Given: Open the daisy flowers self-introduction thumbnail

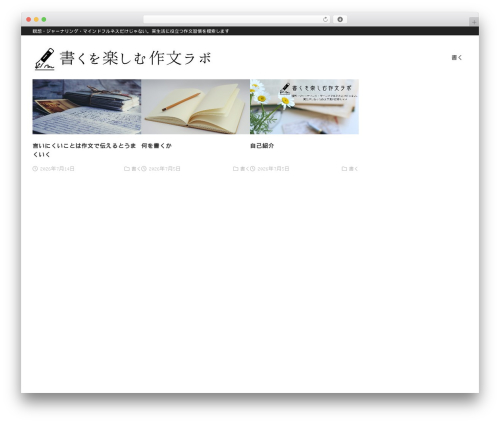Looking at the screenshot, I should [304, 107].
